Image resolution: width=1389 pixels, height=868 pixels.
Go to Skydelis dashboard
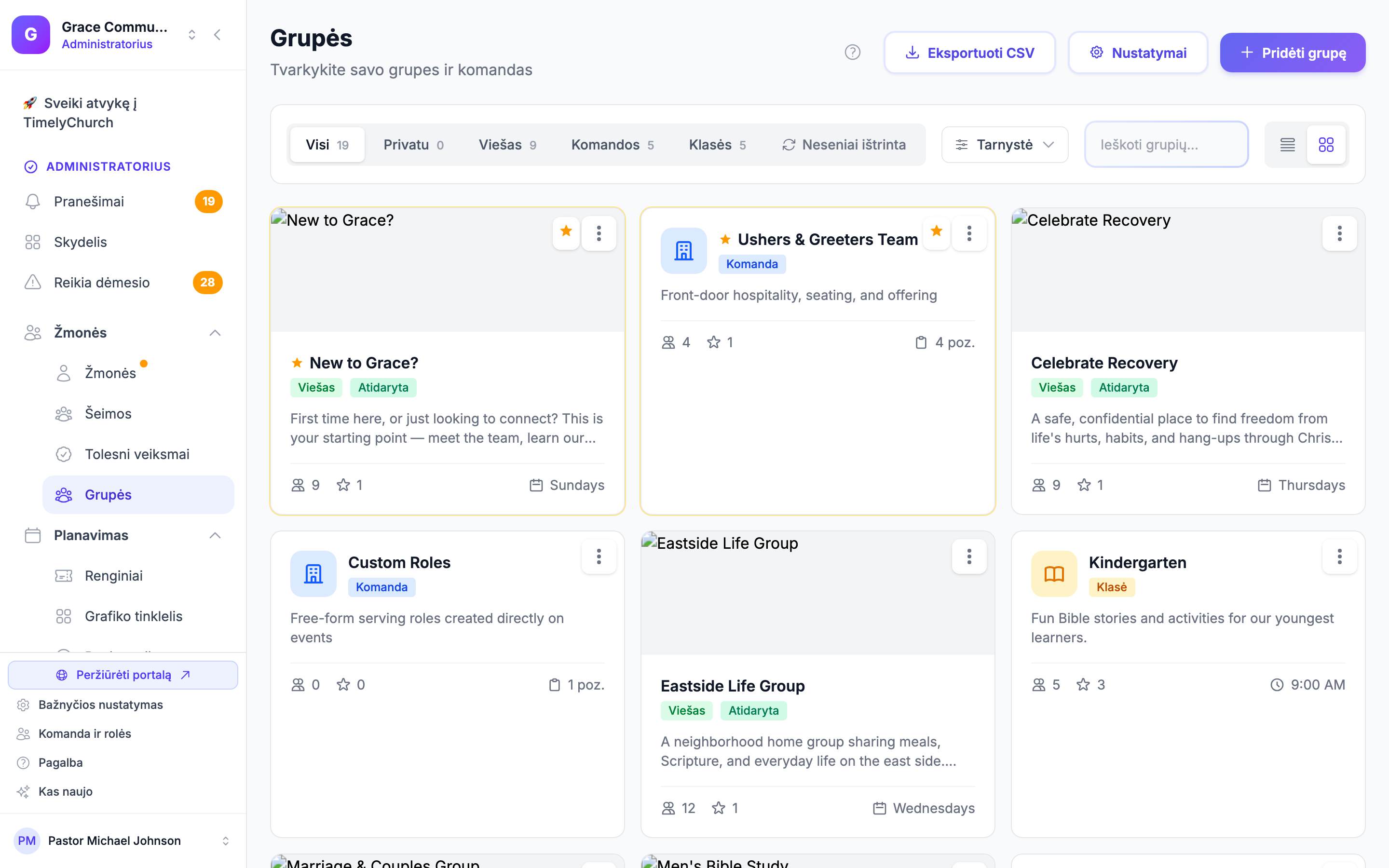(123, 242)
